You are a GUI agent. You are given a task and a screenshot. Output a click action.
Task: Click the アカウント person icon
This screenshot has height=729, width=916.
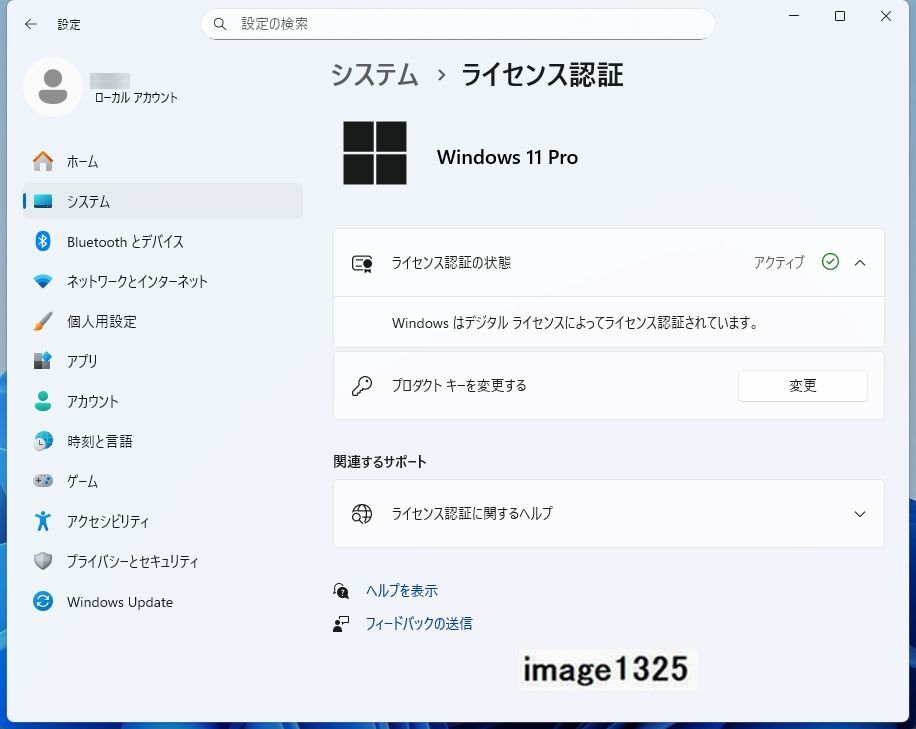[x=43, y=401]
